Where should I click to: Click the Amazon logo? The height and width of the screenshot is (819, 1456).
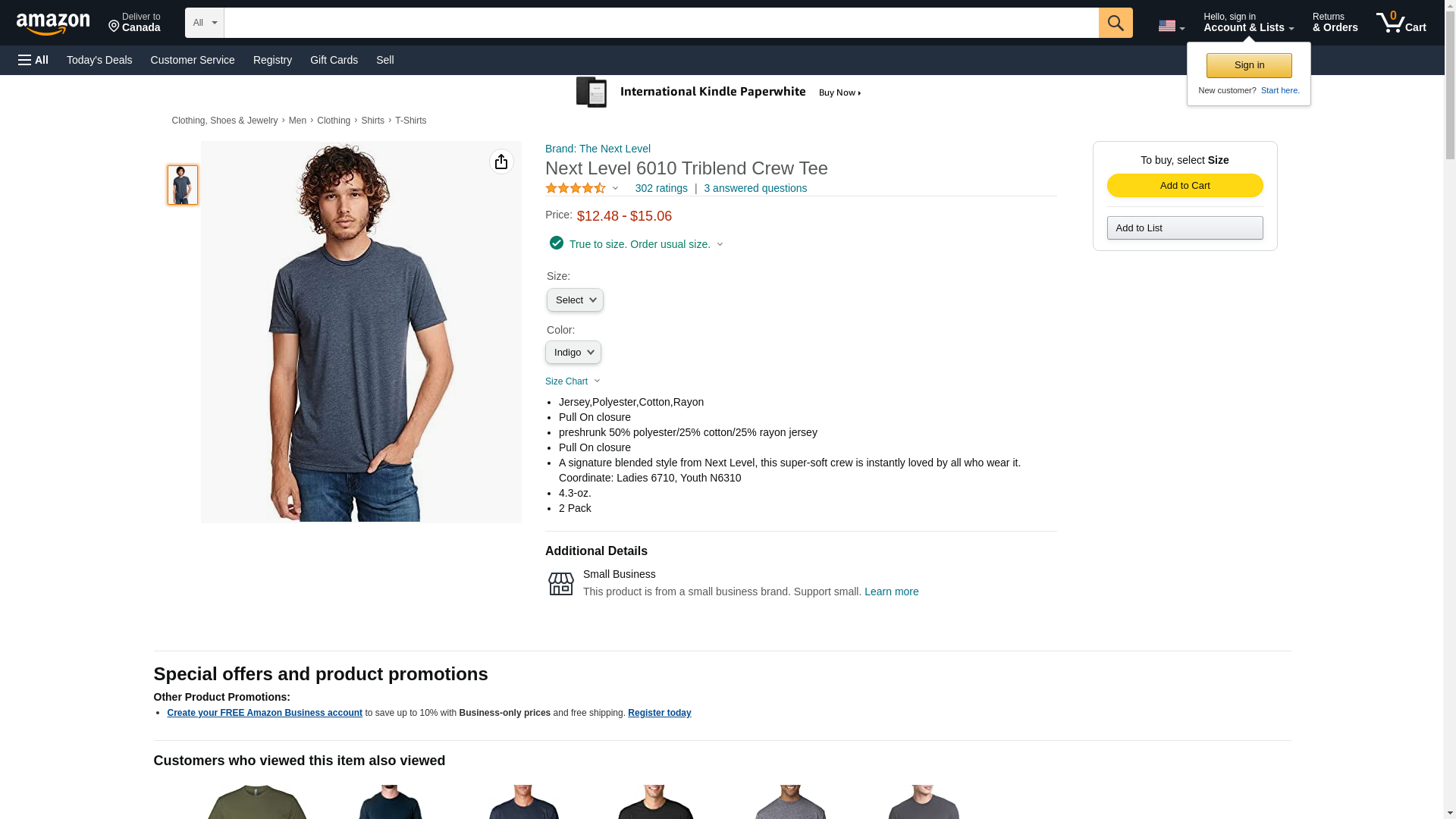53,24
